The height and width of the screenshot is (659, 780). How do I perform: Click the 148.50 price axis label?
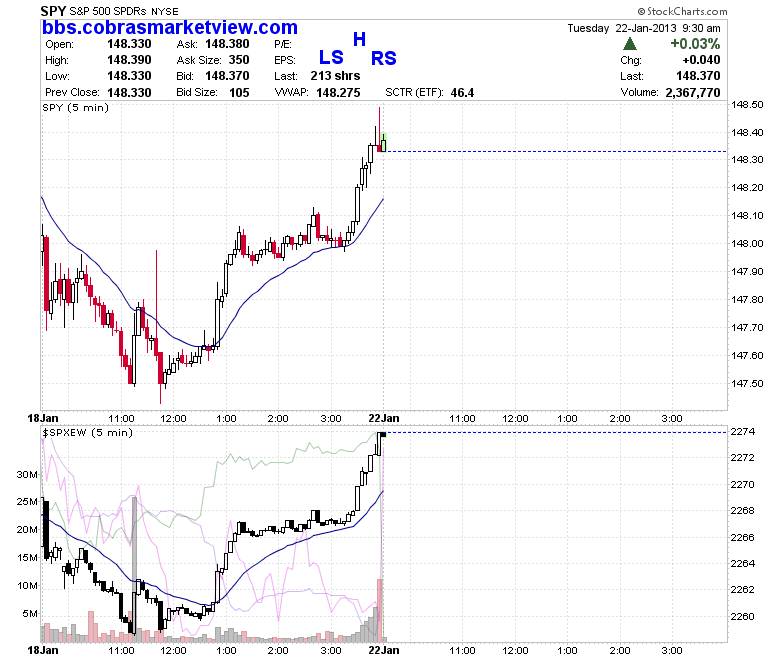tap(747, 105)
